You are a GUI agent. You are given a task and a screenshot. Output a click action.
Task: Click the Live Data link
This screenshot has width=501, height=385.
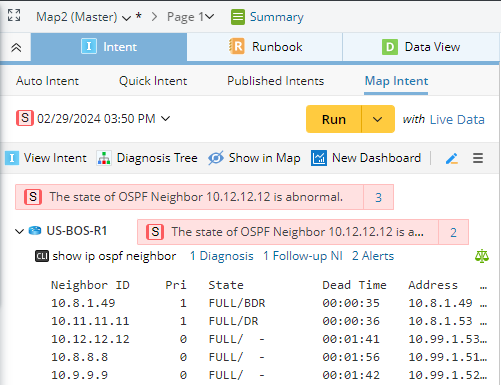(457, 119)
